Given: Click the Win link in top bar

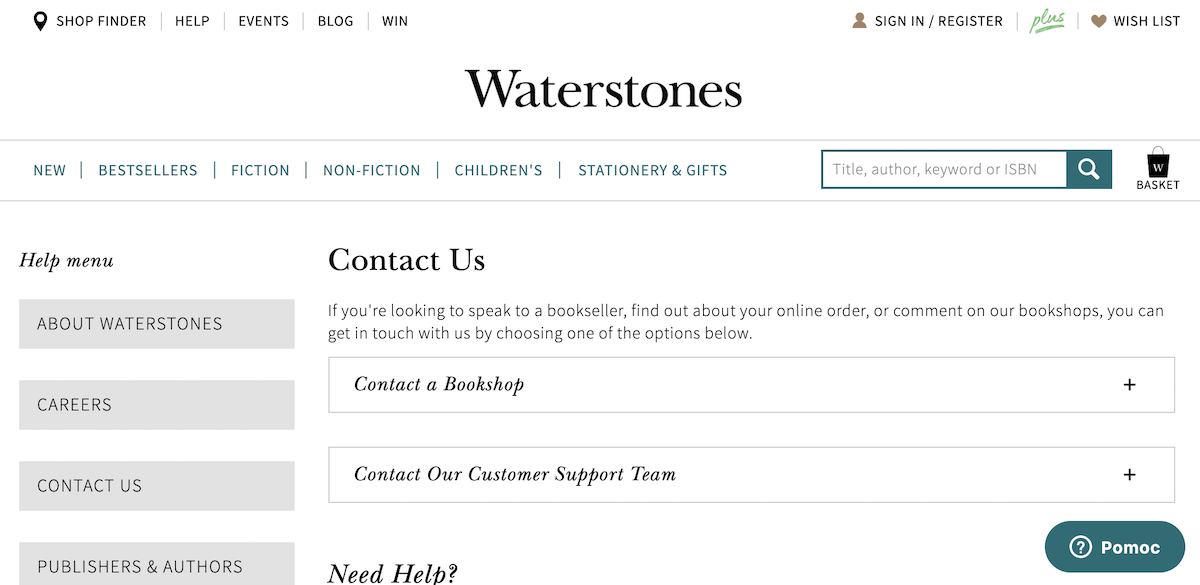Looking at the screenshot, I should (x=395, y=21).
